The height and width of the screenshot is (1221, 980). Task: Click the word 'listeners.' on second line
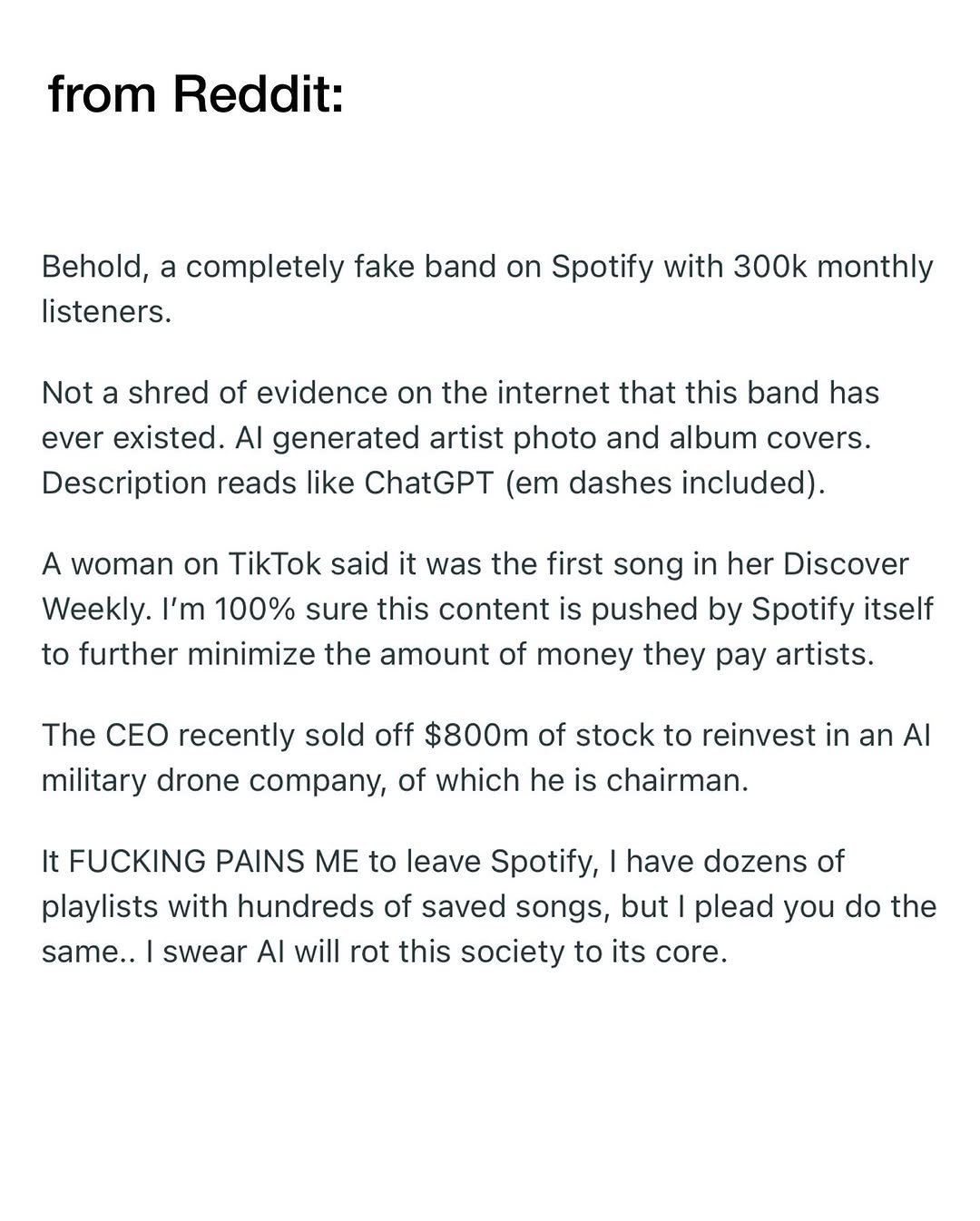click(x=107, y=312)
